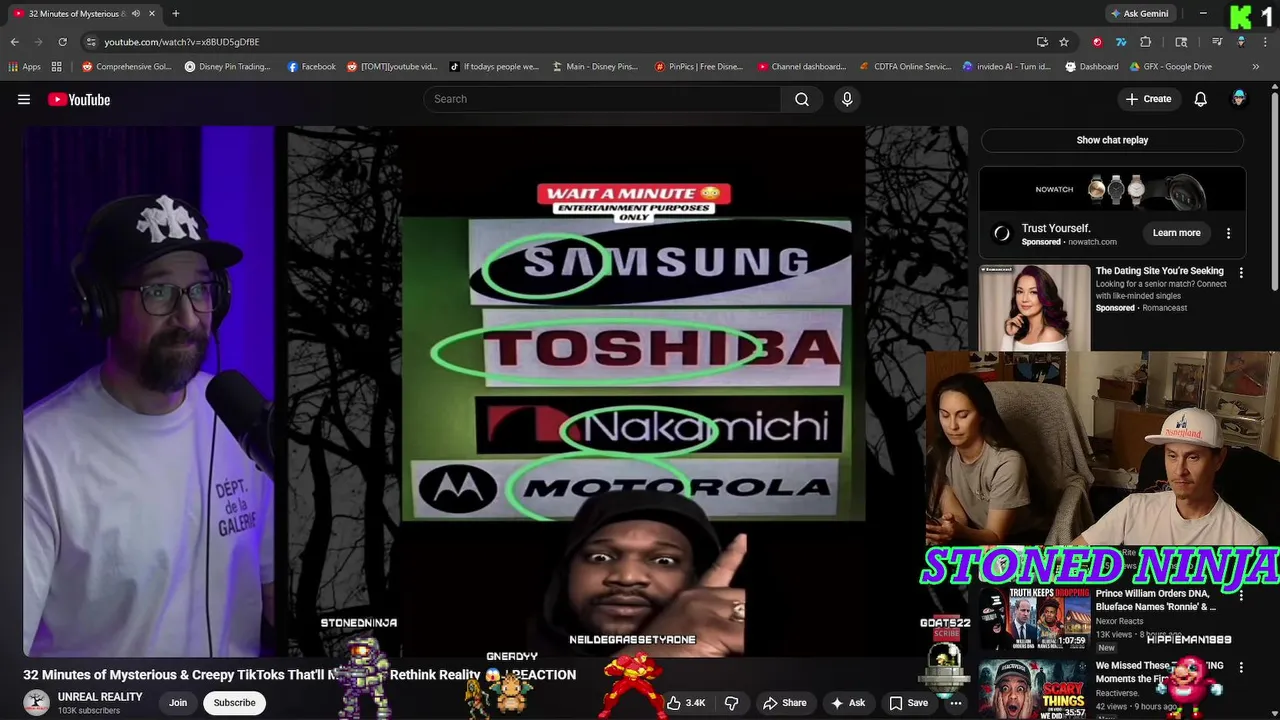Open the Channel dashboard bookmark
The height and width of the screenshot is (720, 1280).
802,67
